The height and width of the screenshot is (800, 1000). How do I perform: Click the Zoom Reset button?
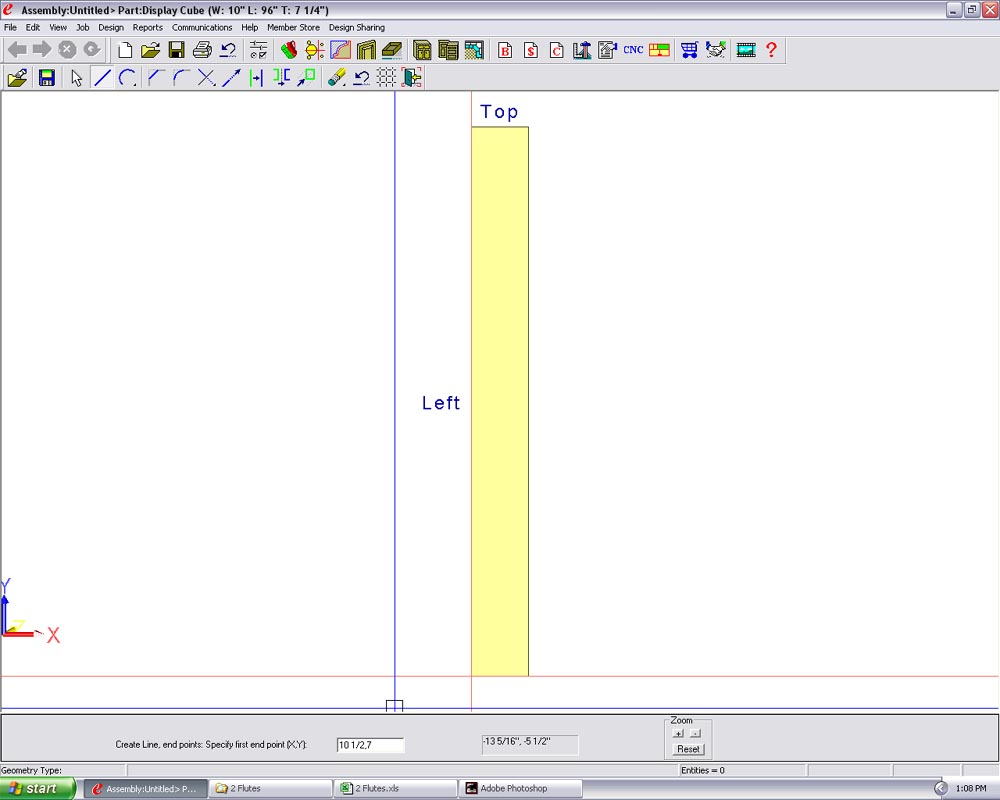pos(688,749)
